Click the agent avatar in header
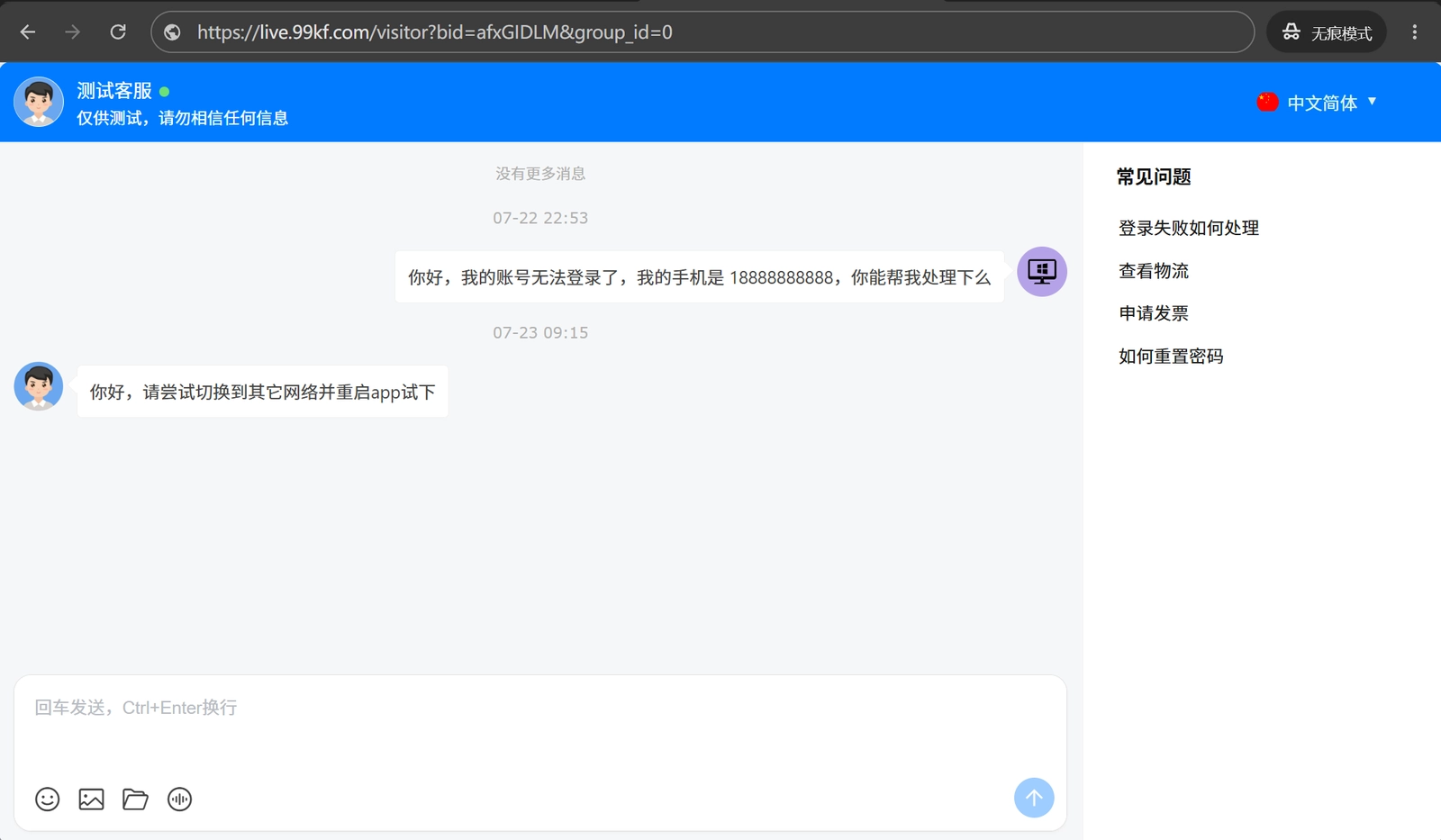Image resolution: width=1441 pixels, height=840 pixels. [x=39, y=102]
